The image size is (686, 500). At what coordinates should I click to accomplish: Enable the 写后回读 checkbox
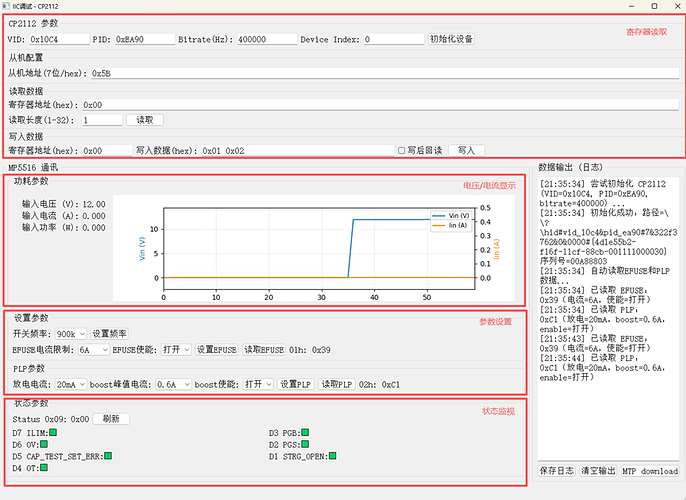pyautogui.click(x=402, y=151)
